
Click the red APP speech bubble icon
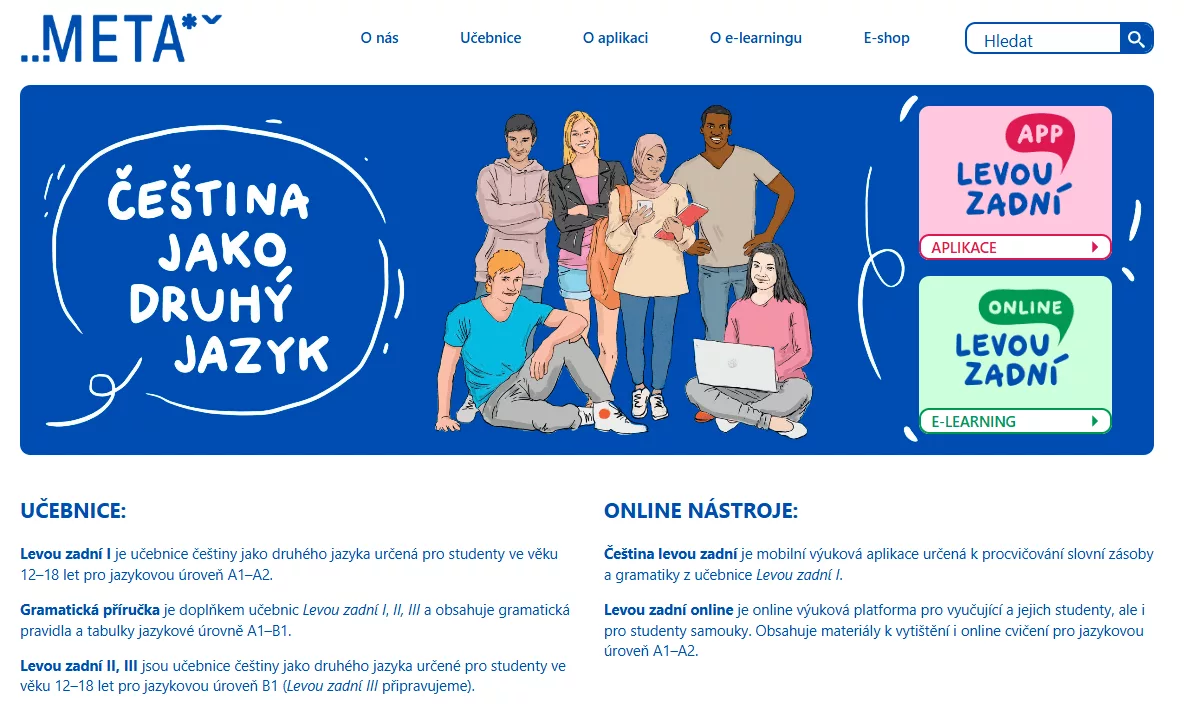[1040, 138]
